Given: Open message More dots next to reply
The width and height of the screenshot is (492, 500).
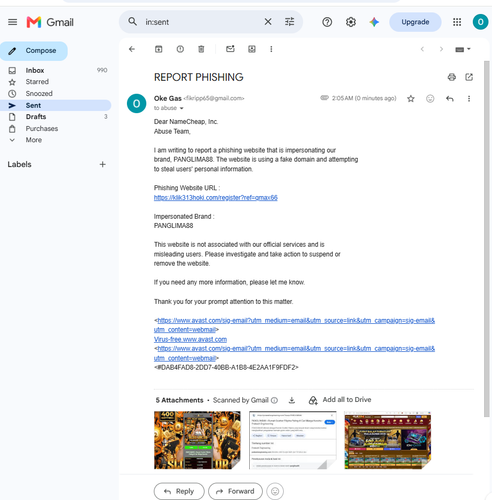Looking at the screenshot, I should click(469, 99).
